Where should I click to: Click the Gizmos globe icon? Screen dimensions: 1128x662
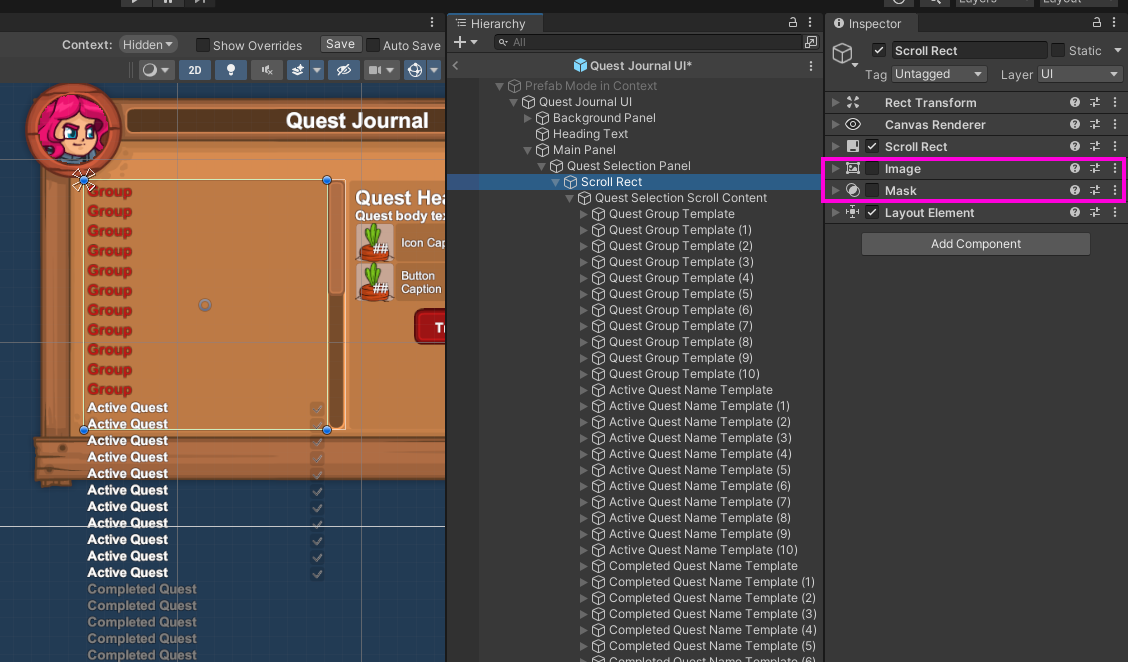(415, 70)
